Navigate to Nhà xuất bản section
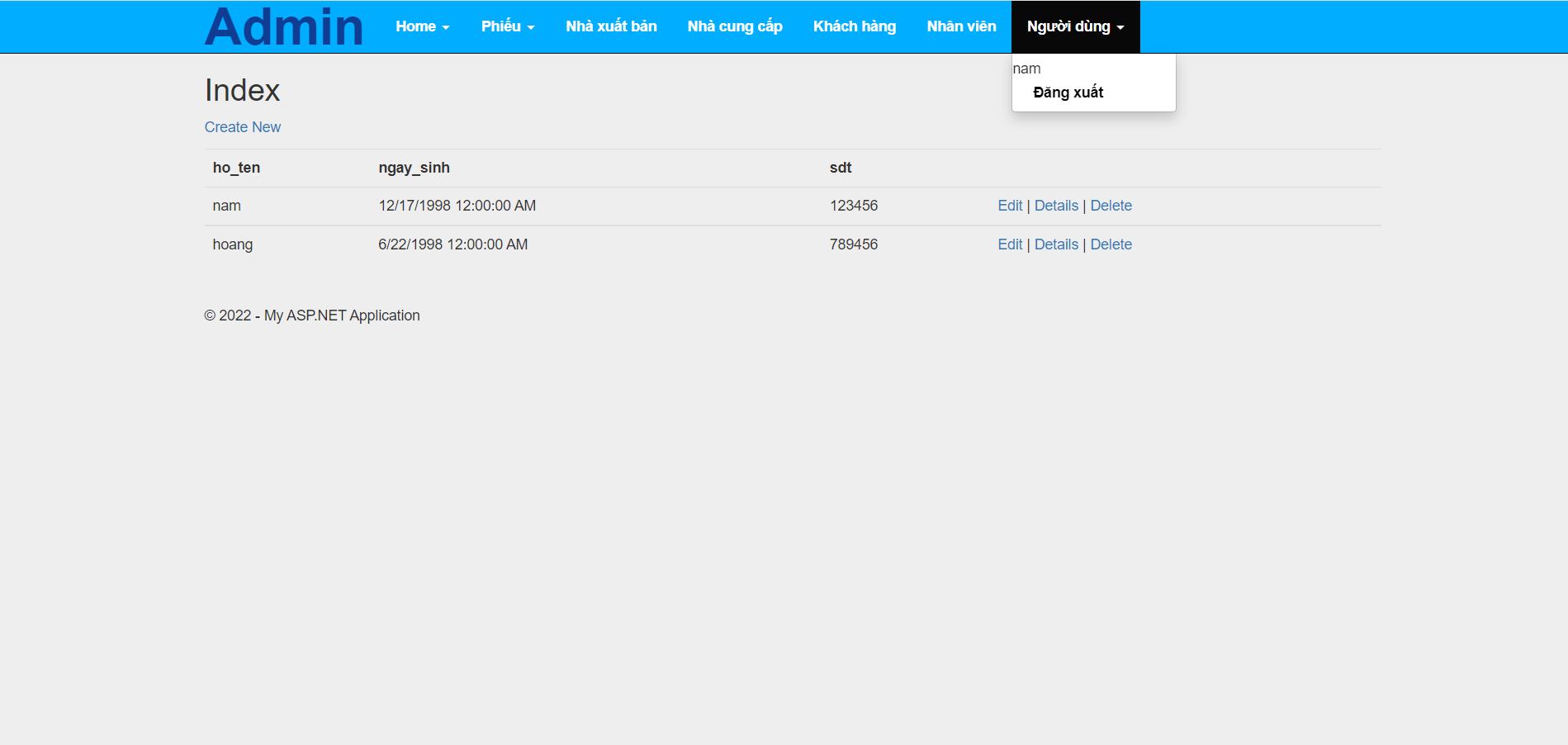Image resolution: width=1568 pixels, height=745 pixels. (x=610, y=26)
